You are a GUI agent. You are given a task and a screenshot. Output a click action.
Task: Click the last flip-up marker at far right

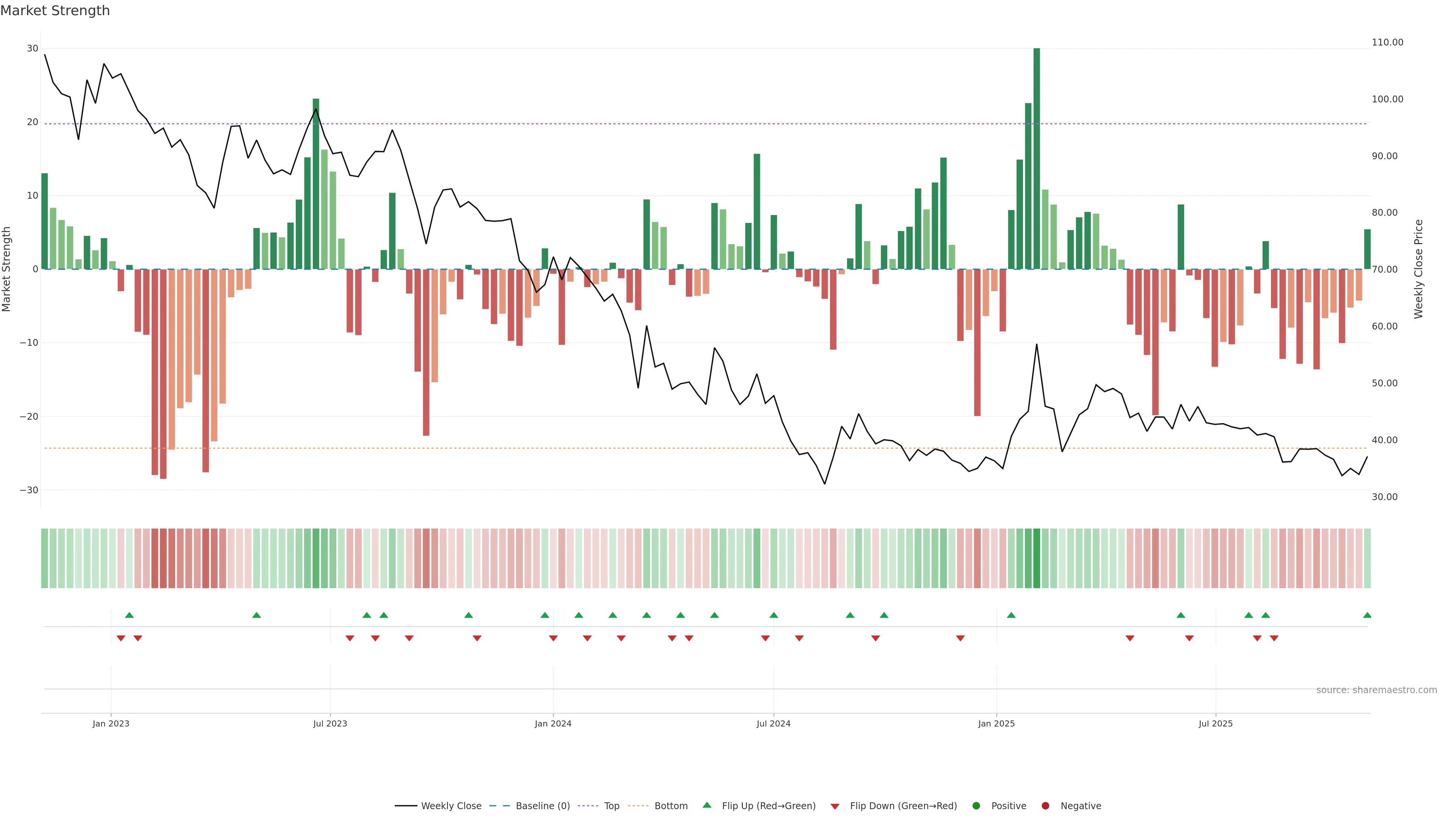(1367, 615)
